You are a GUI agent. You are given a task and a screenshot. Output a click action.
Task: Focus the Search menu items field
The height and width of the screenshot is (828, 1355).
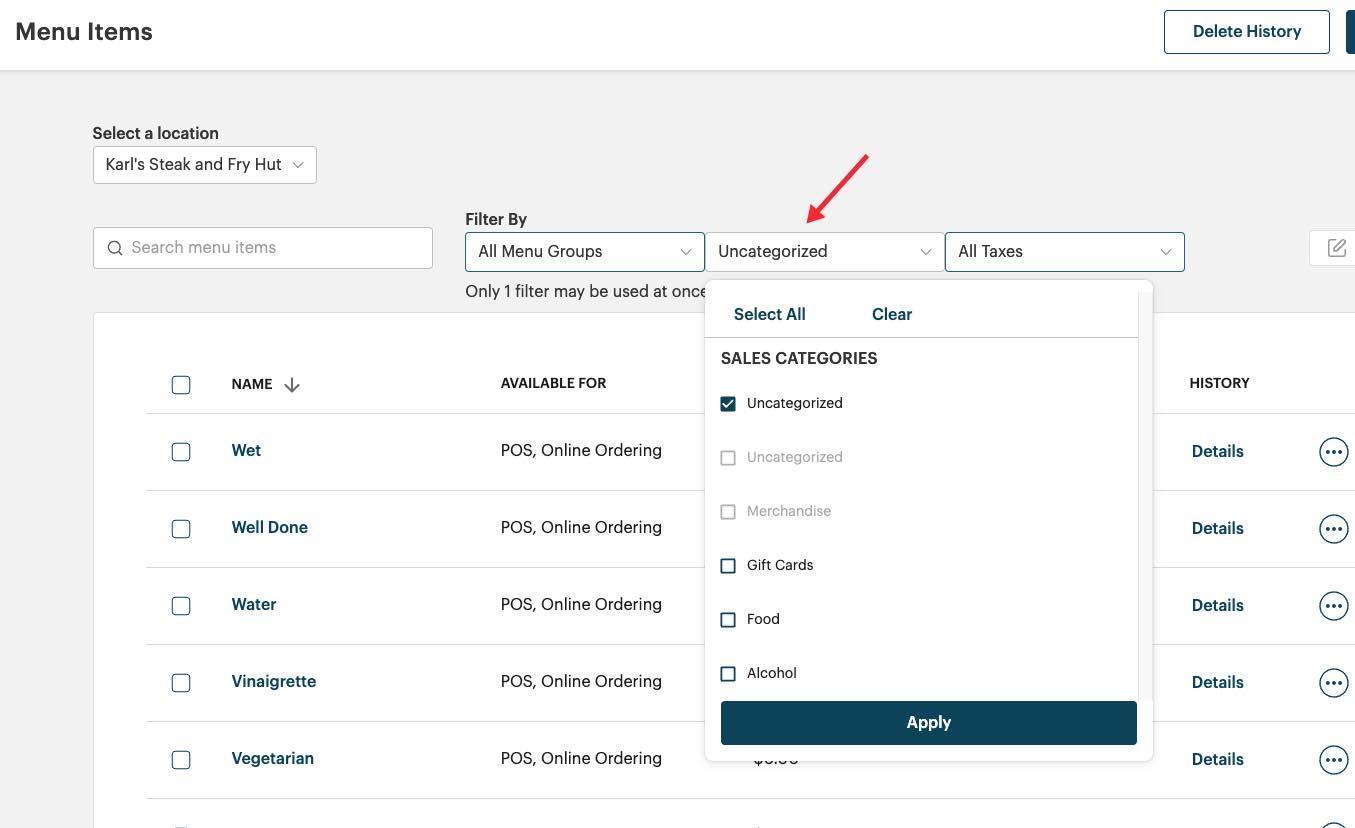(275, 248)
